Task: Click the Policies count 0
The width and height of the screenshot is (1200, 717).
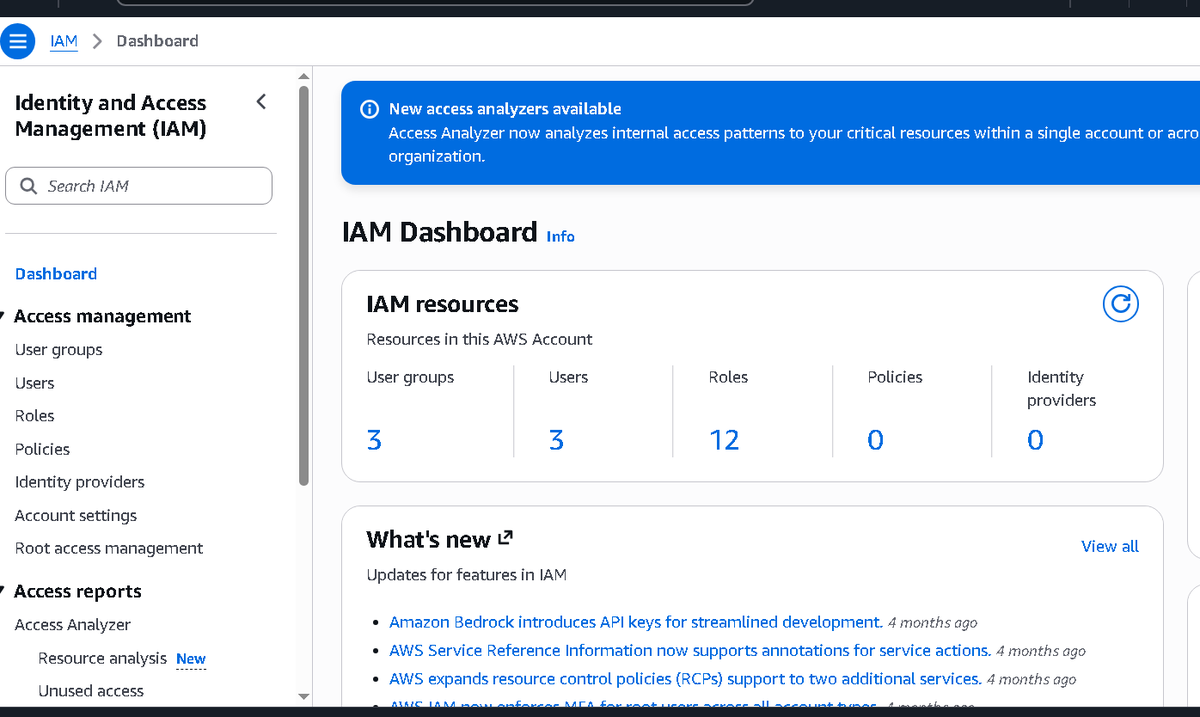Action: point(875,440)
